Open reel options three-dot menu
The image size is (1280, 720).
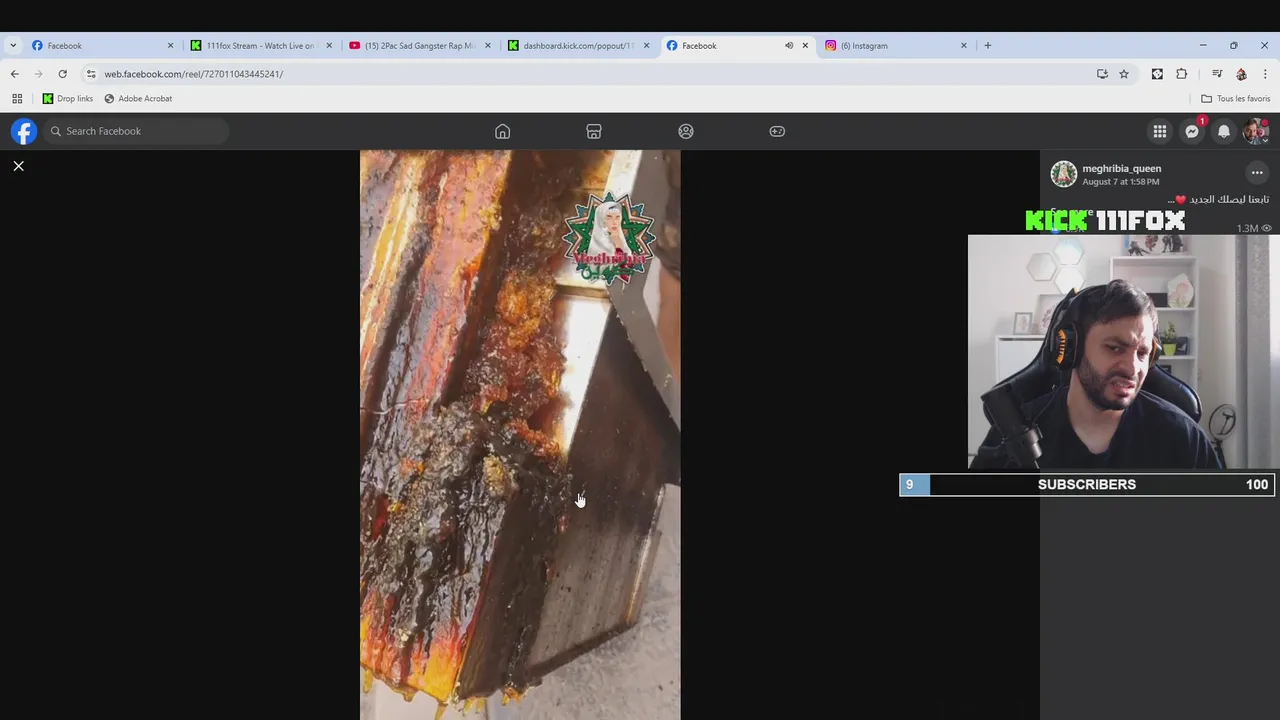1257,173
